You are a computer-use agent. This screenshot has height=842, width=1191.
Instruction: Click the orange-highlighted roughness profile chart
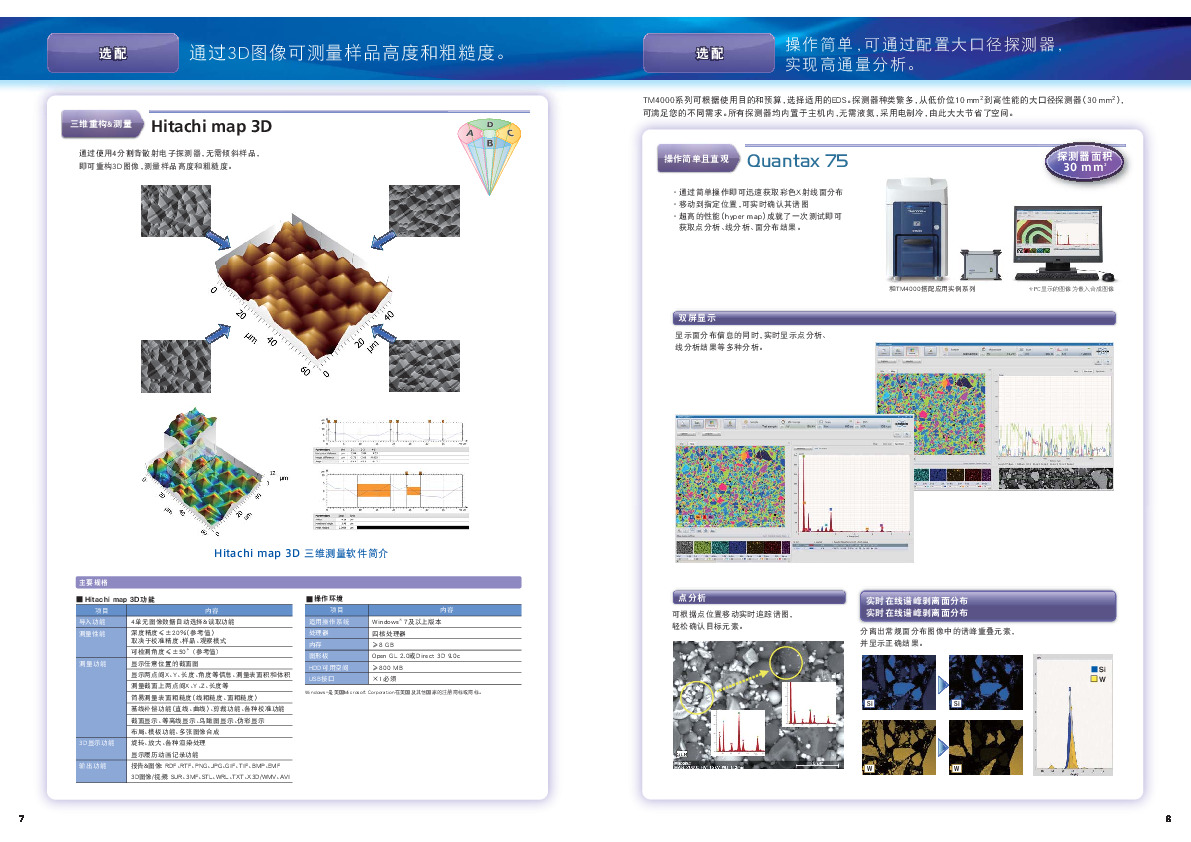coord(393,490)
